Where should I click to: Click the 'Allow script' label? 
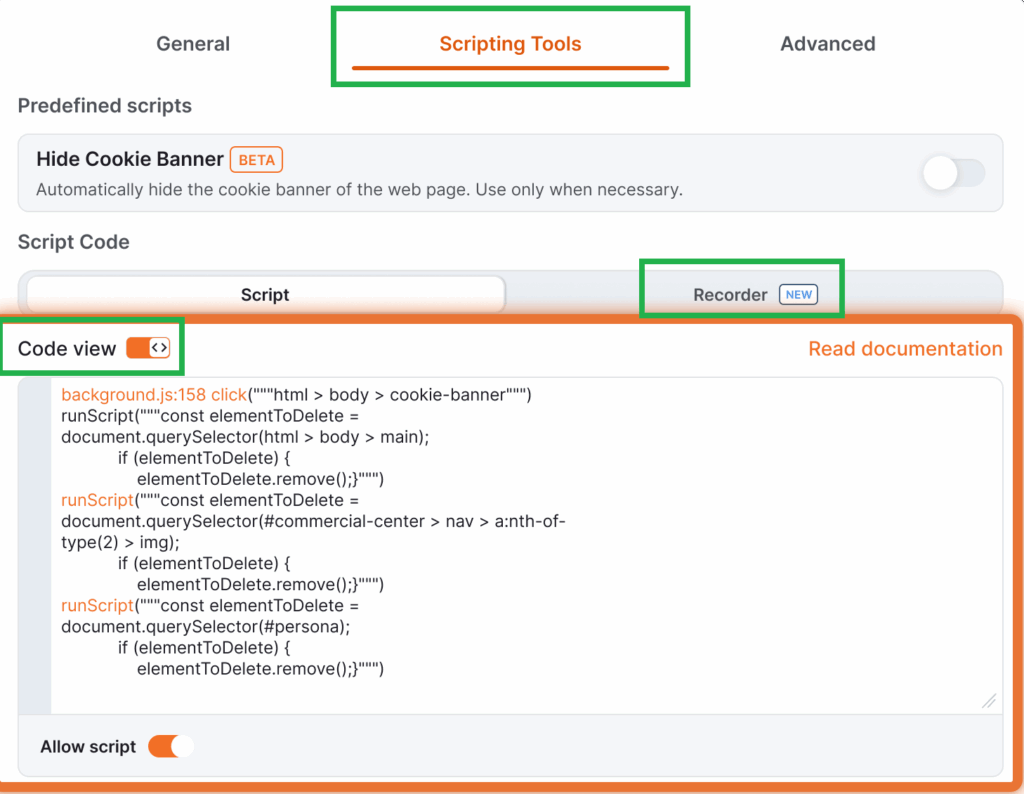(x=88, y=746)
